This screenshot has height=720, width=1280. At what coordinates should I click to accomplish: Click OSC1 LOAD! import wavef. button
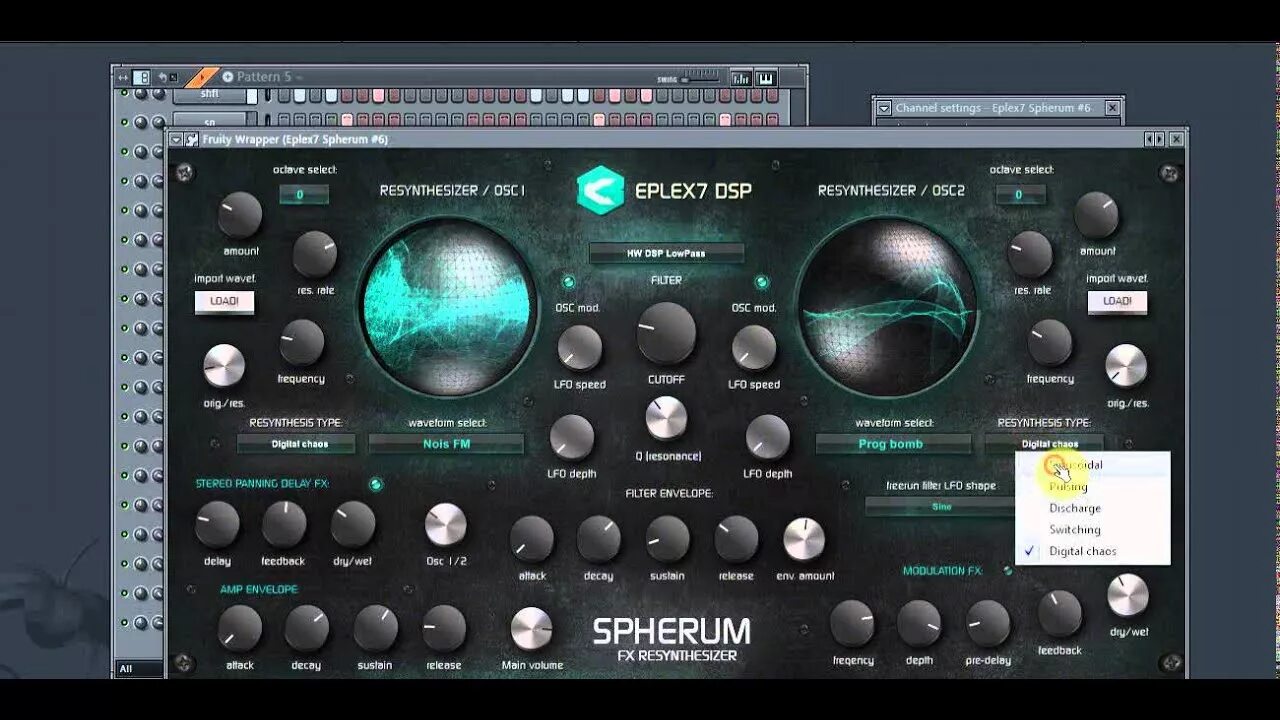click(x=224, y=301)
